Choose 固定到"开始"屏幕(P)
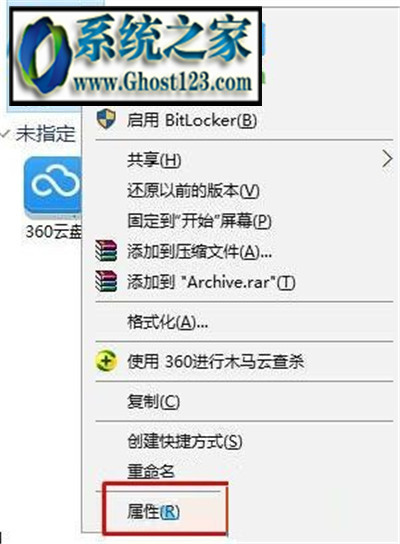 coord(199,221)
